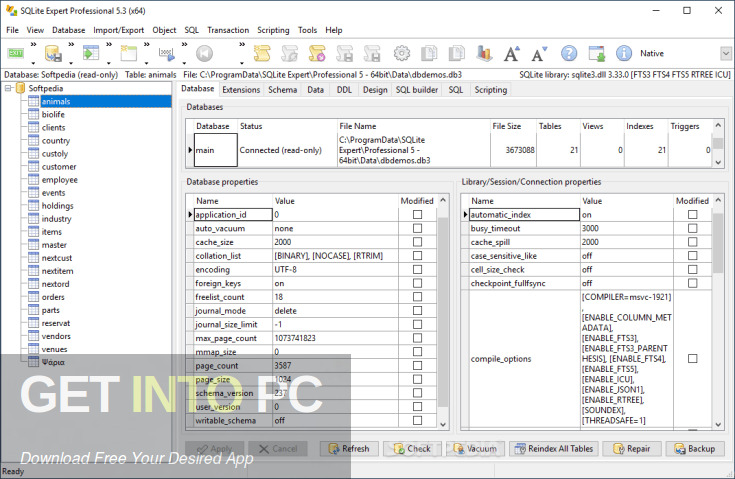Toggle Modified checkbox for cache_size
The height and width of the screenshot is (479, 735).
(417, 242)
